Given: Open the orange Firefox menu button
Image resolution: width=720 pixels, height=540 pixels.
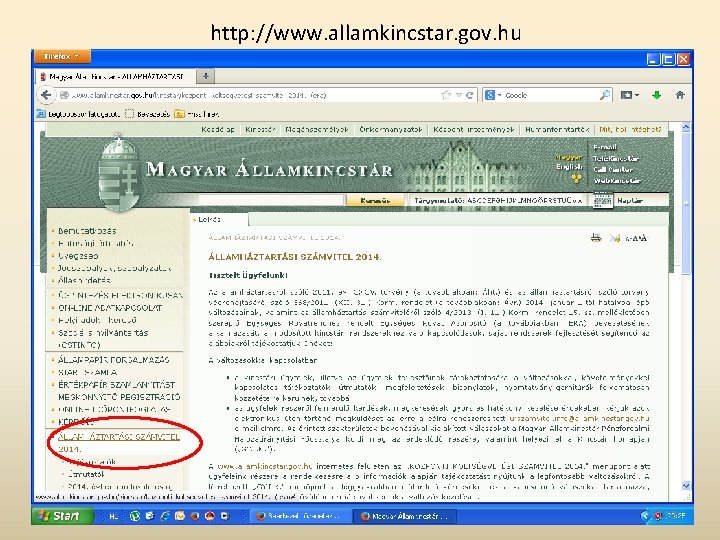Looking at the screenshot, I should tap(62, 56).
